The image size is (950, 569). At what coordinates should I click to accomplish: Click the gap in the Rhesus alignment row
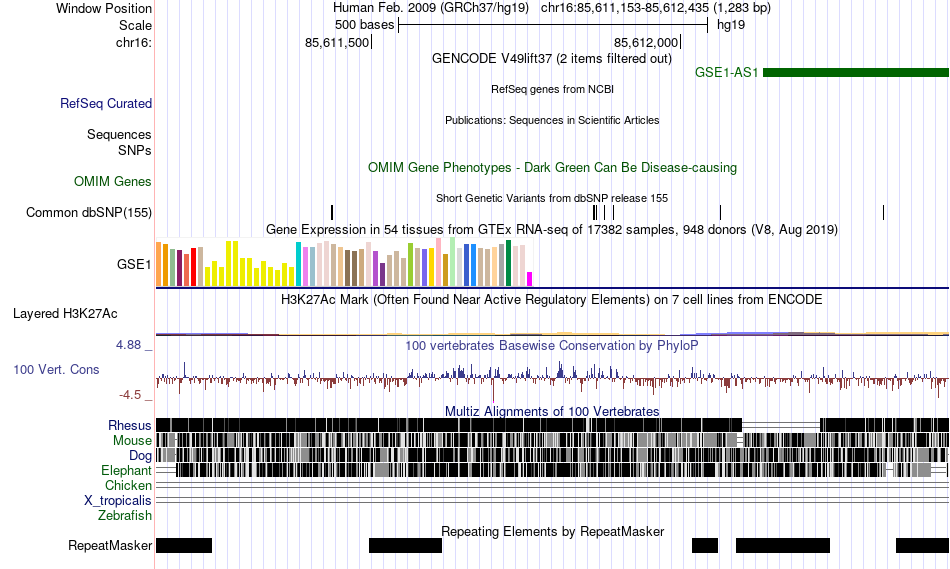tap(781, 425)
